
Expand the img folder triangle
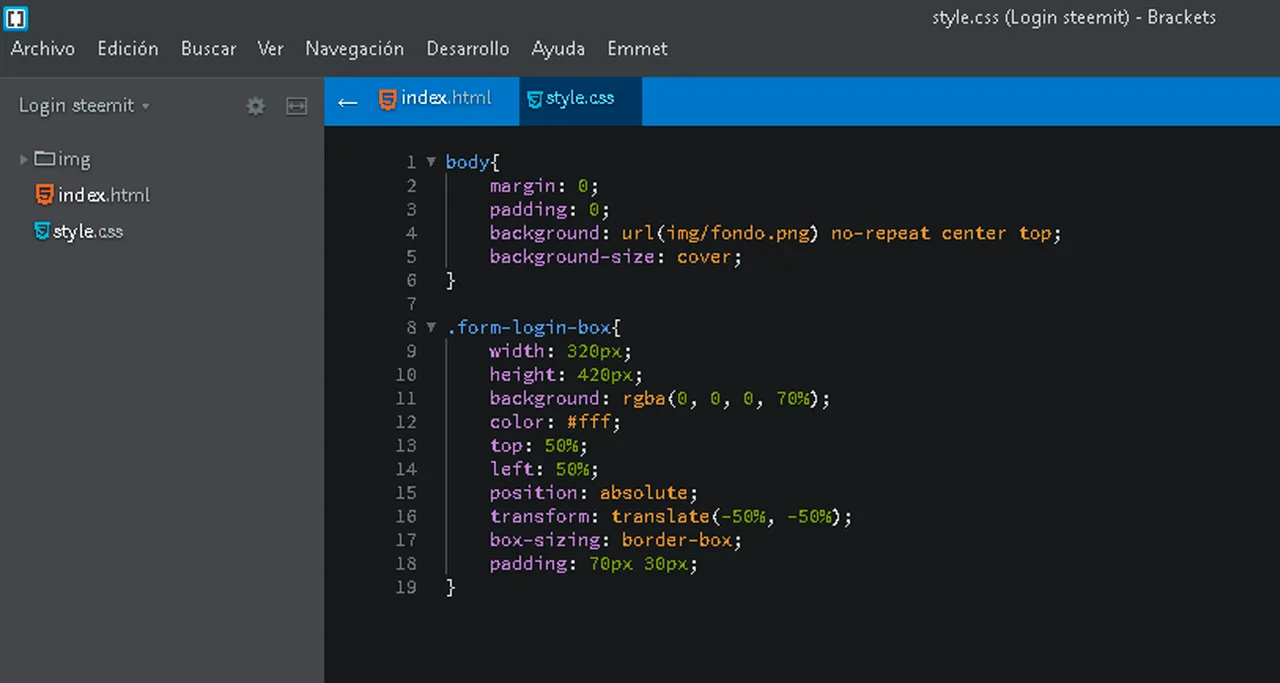(24, 159)
